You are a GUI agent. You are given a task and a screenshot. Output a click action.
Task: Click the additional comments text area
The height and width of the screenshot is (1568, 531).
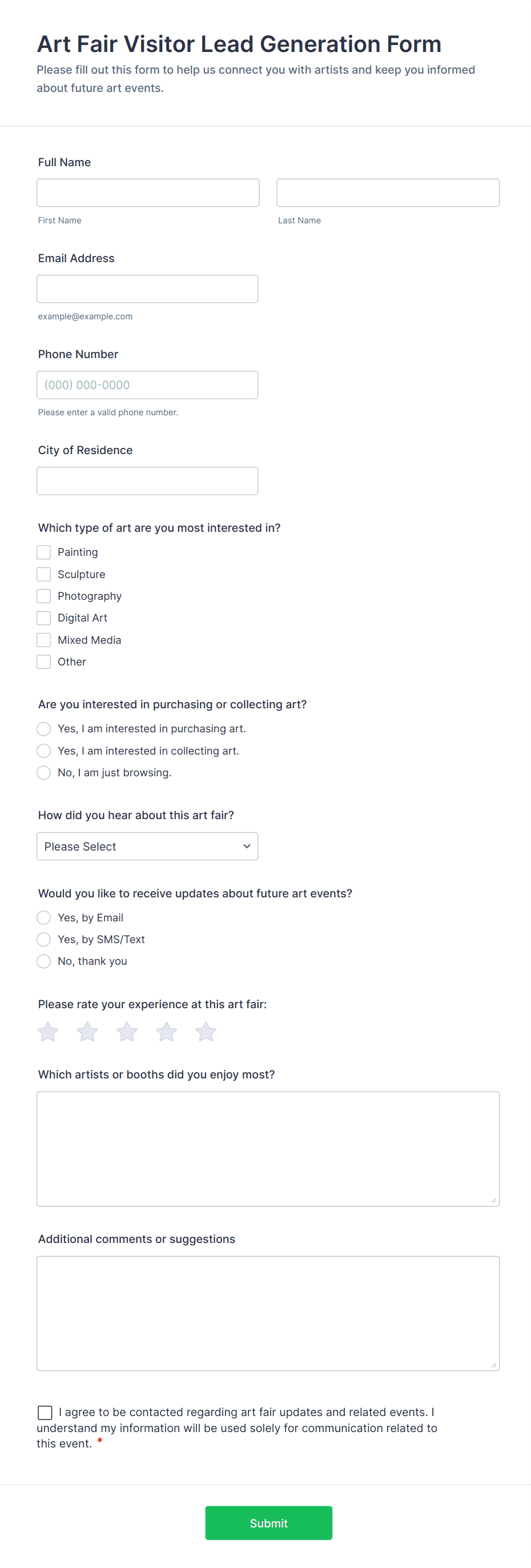pyautogui.click(x=268, y=1313)
